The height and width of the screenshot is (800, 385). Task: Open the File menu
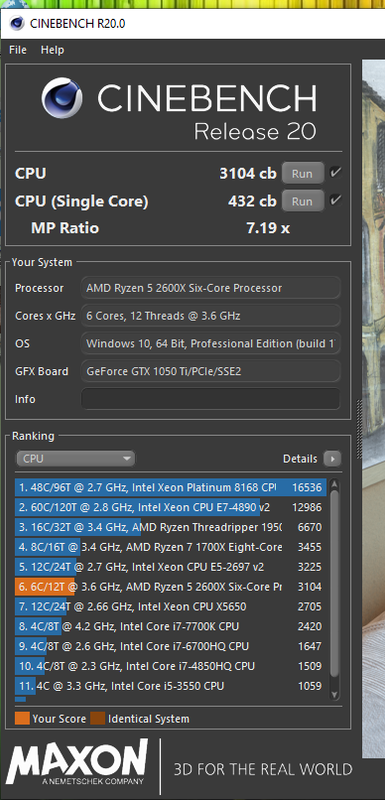[17, 50]
